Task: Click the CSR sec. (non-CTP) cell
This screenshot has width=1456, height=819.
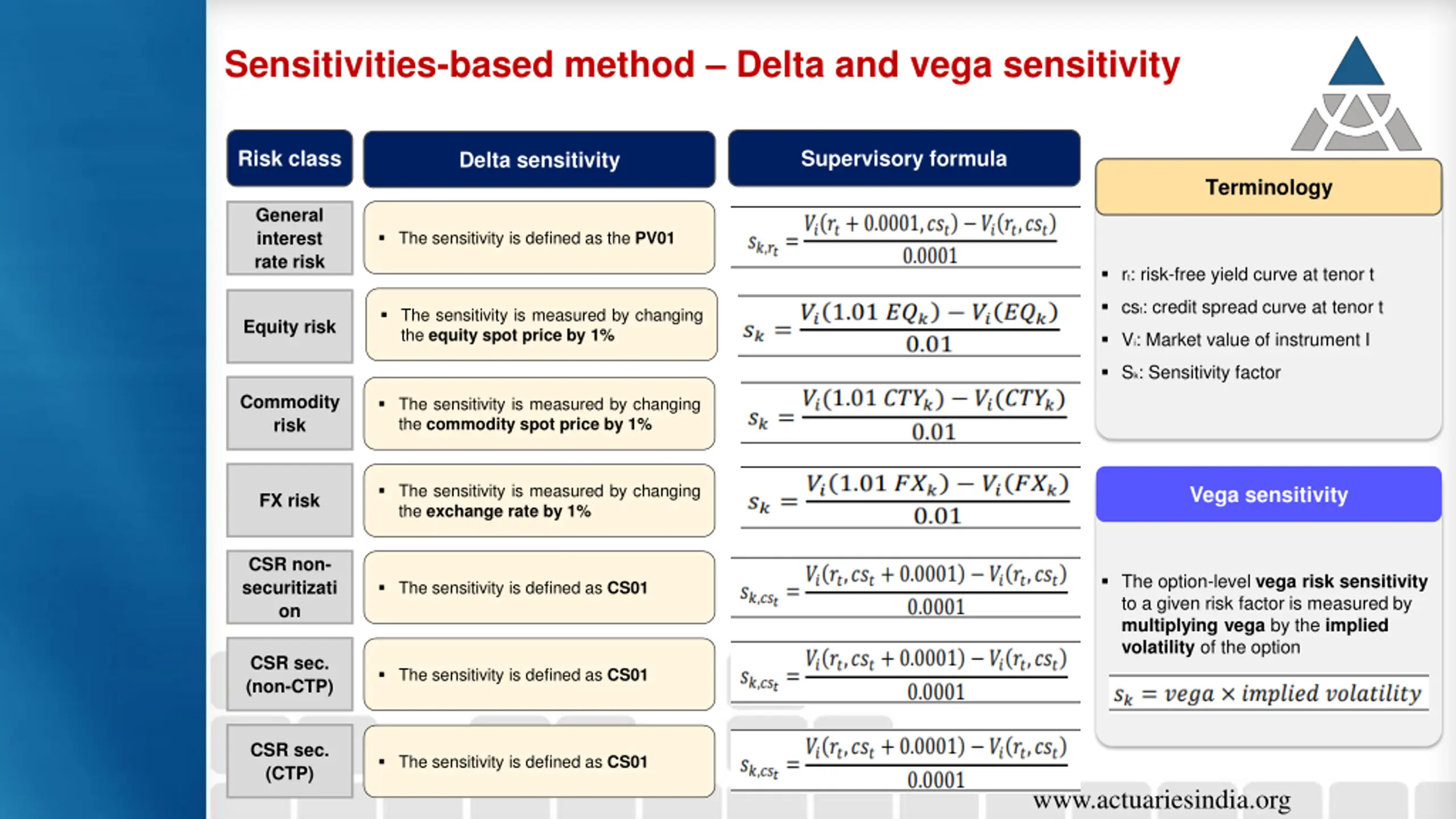Action: pos(289,675)
